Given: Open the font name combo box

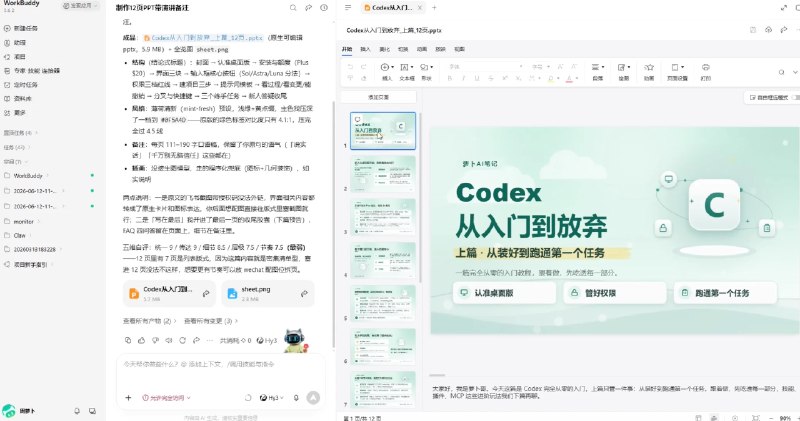Looking at the screenshot, I should [485, 67].
